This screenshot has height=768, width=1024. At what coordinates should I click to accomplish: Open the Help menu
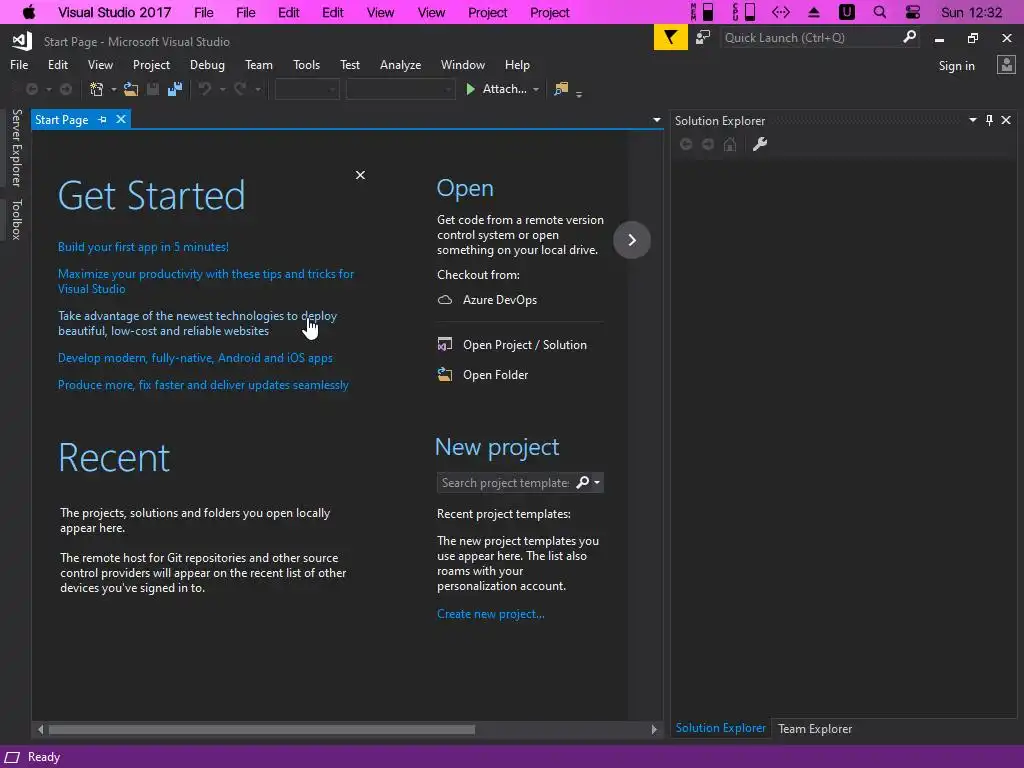tap(517, 65)
